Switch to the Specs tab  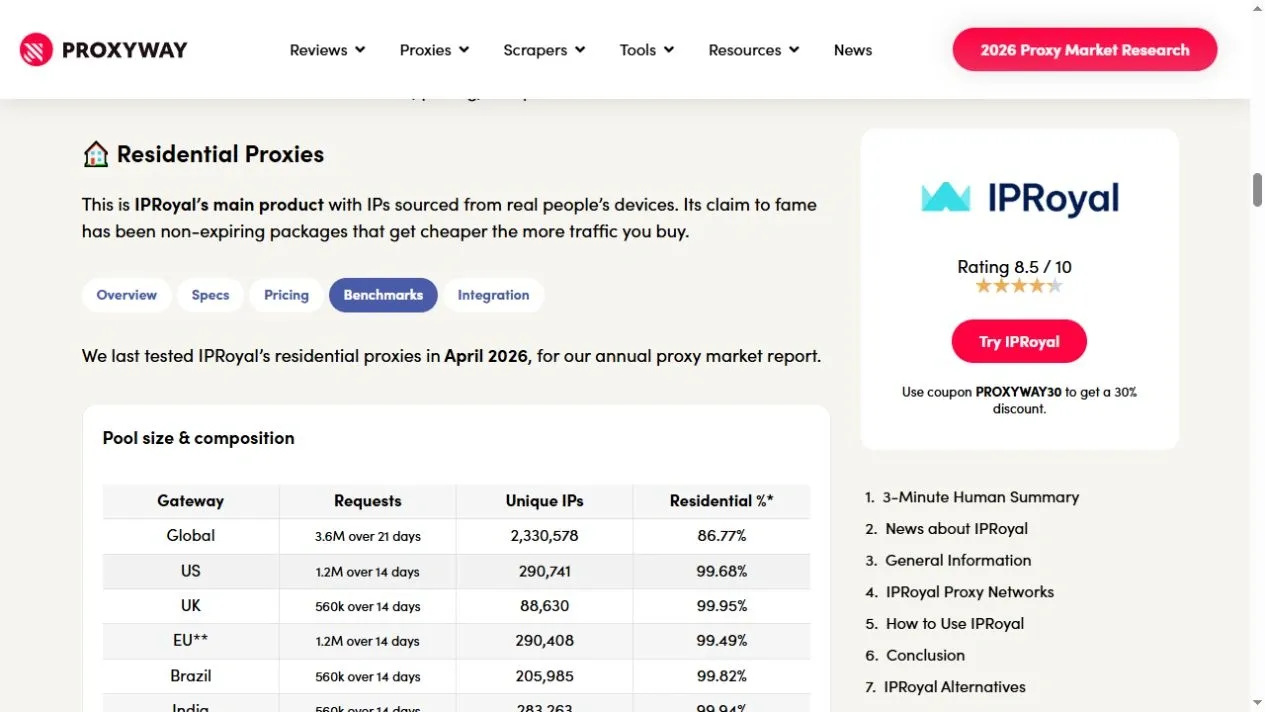tap(210, 295)
